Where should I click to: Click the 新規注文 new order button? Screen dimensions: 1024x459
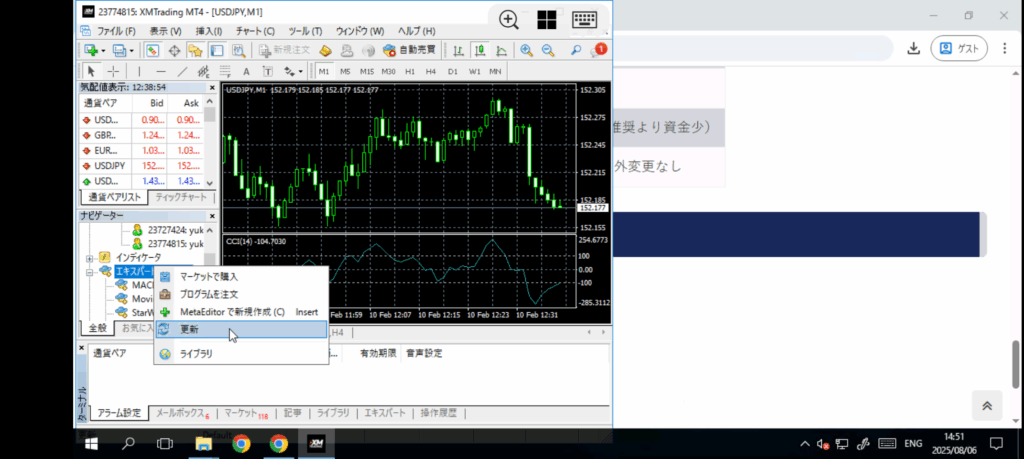click(284, 50)
